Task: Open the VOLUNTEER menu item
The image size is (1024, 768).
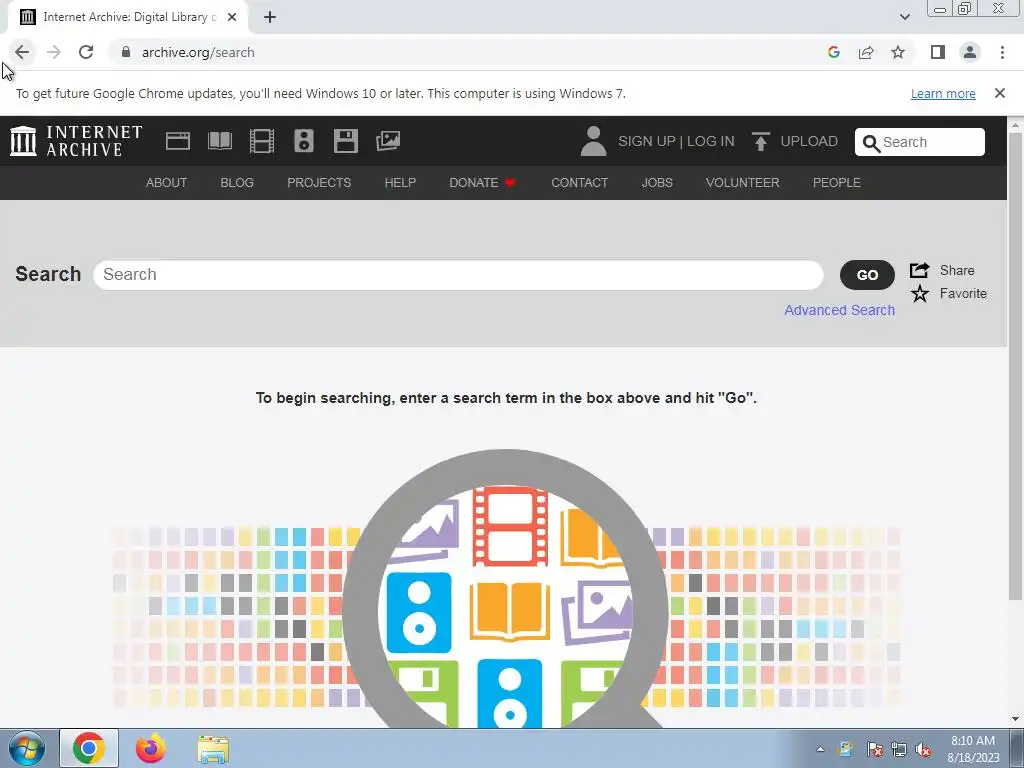Action: tap(743, 183)
